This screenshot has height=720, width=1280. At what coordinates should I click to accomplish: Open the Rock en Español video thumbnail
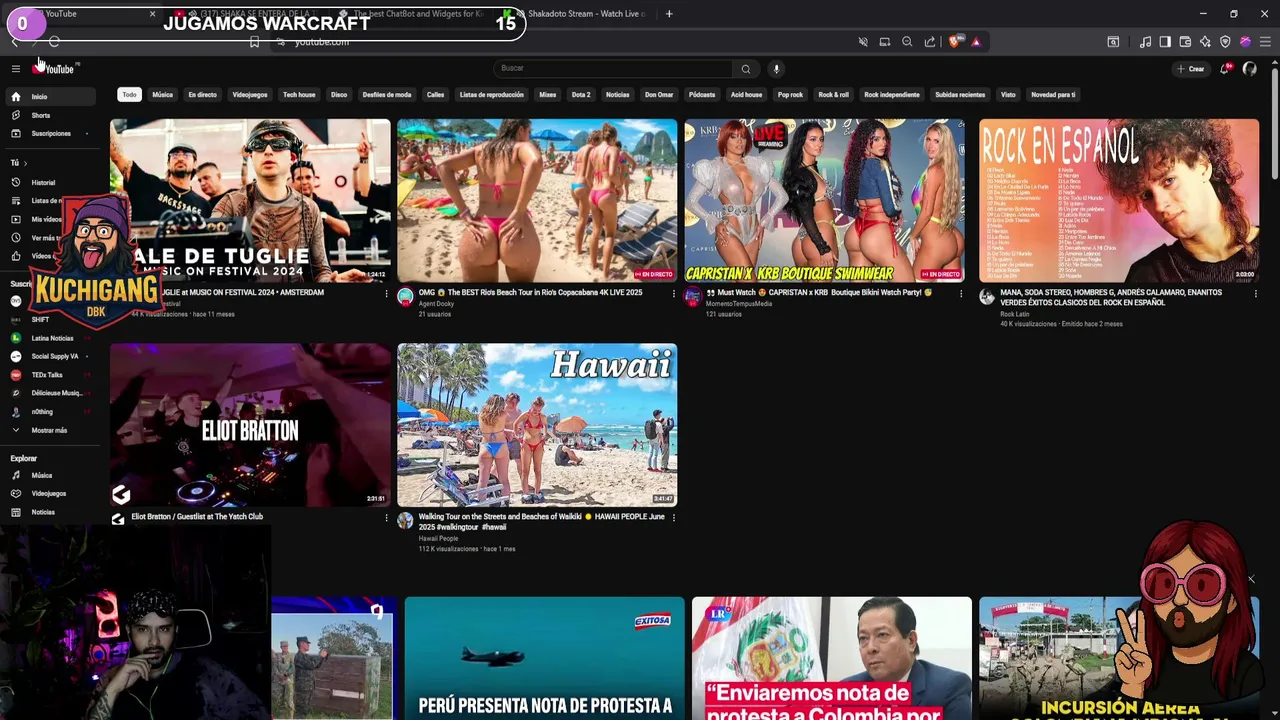coord(1119,201)
